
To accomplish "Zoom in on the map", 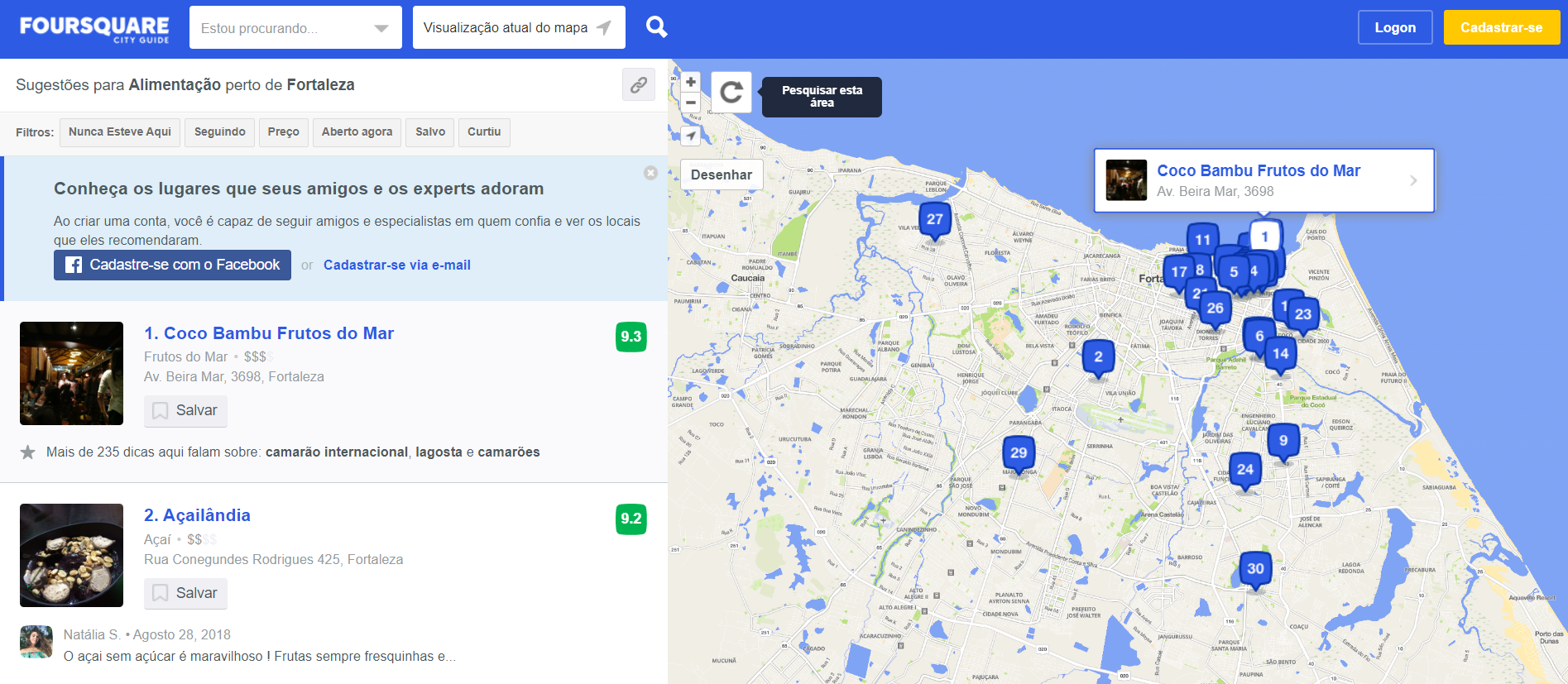I will [x=690, y=82].
